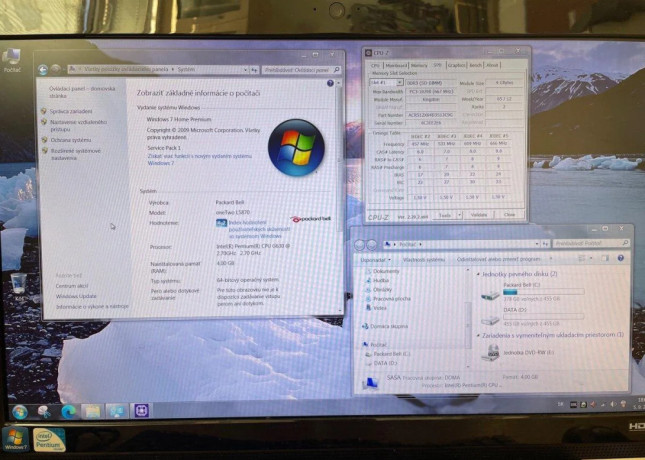Open address history dropdown in System window
This screenshot has width=645, height=460.
pyautogui.click(x=246, y=70)
